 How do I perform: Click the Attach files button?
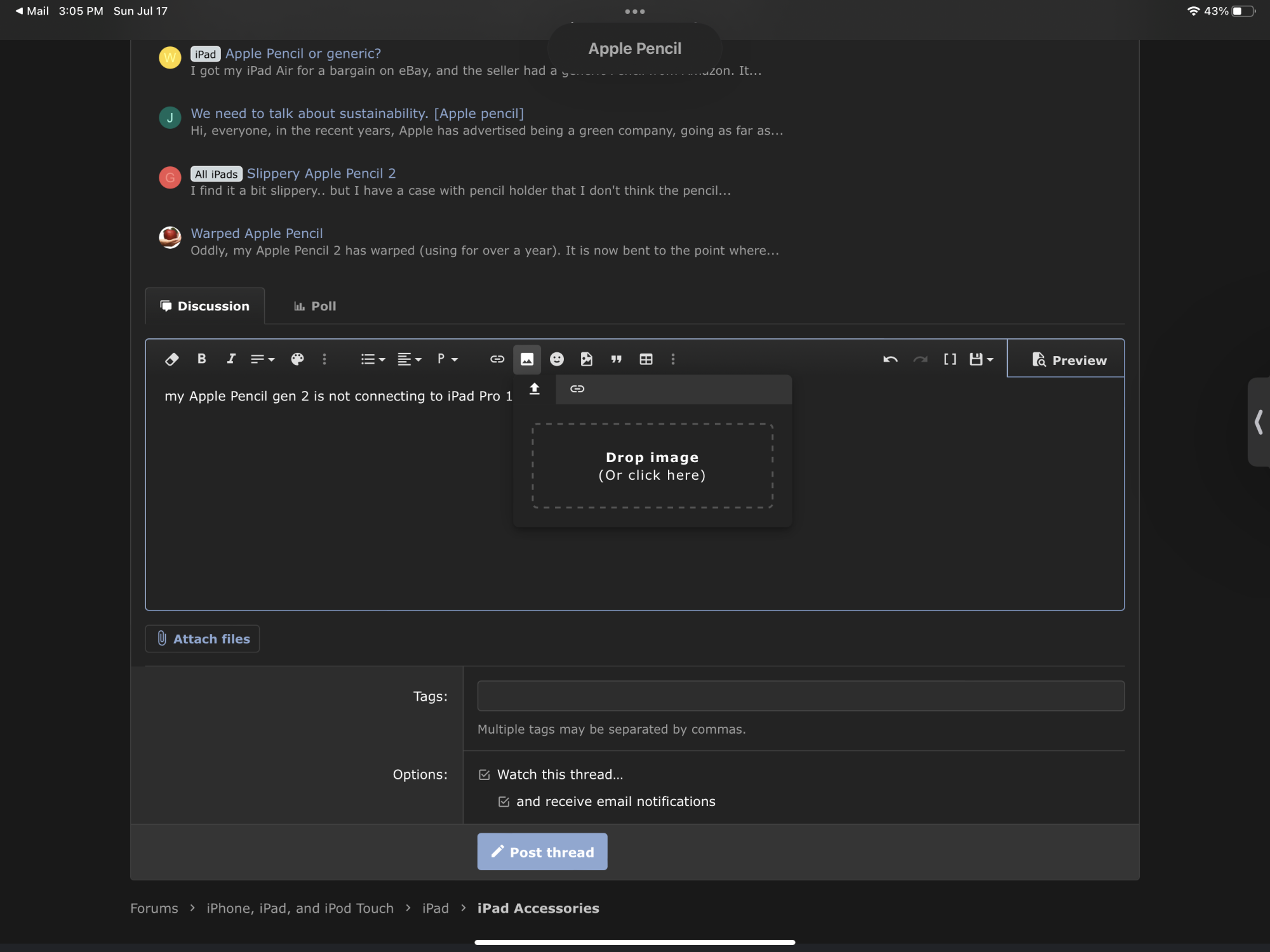(203, 638)
